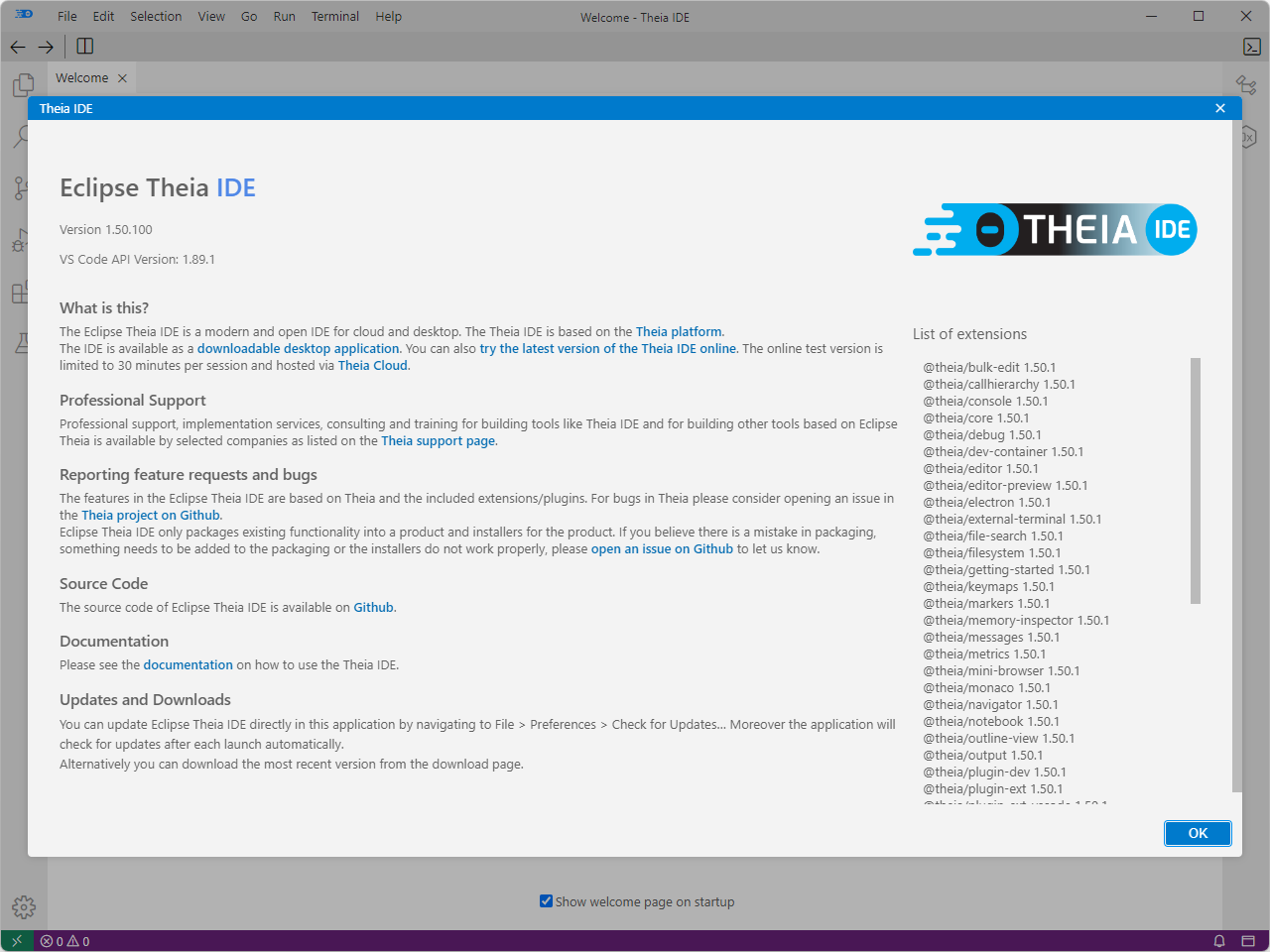Screen dimensions: 1270x952
Task: Click the notifications bell in the status bar
Action: pos(1219,941)
